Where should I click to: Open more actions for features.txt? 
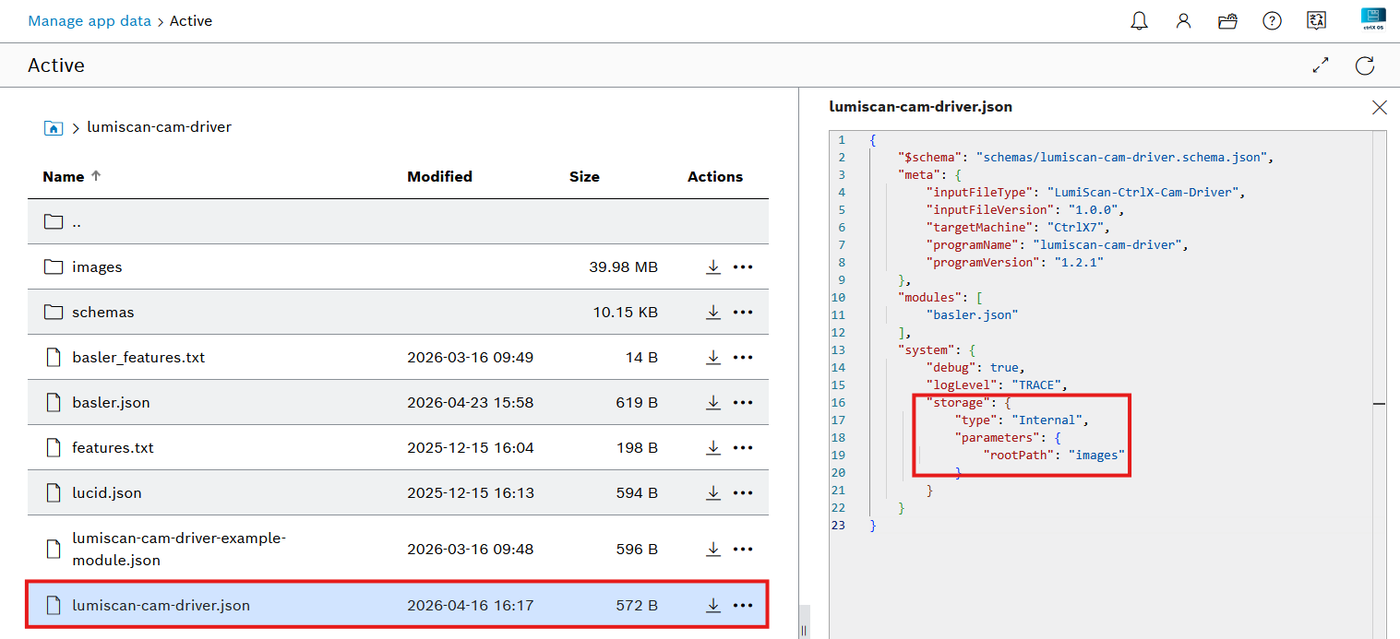tap(742, 447)
